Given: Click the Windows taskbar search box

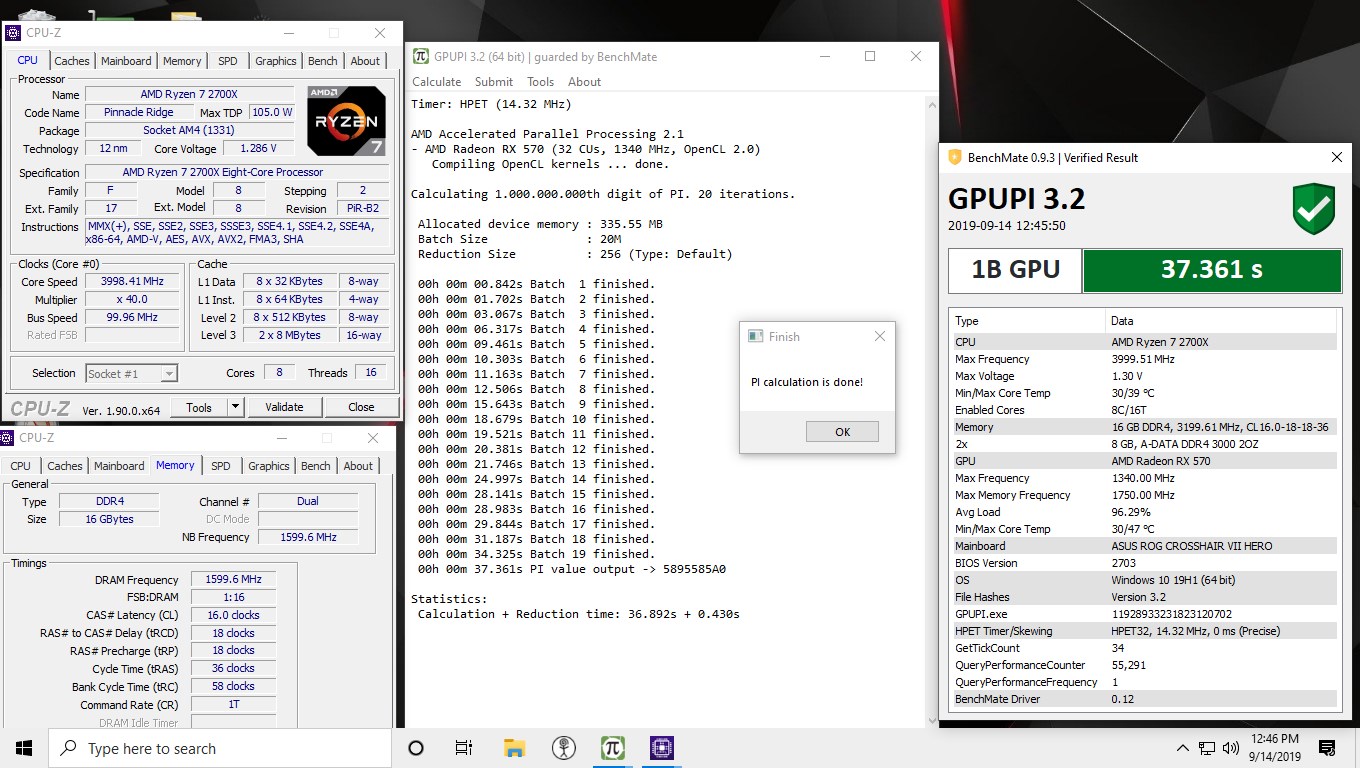Looking at the screenshot, I should pos(220,748).
